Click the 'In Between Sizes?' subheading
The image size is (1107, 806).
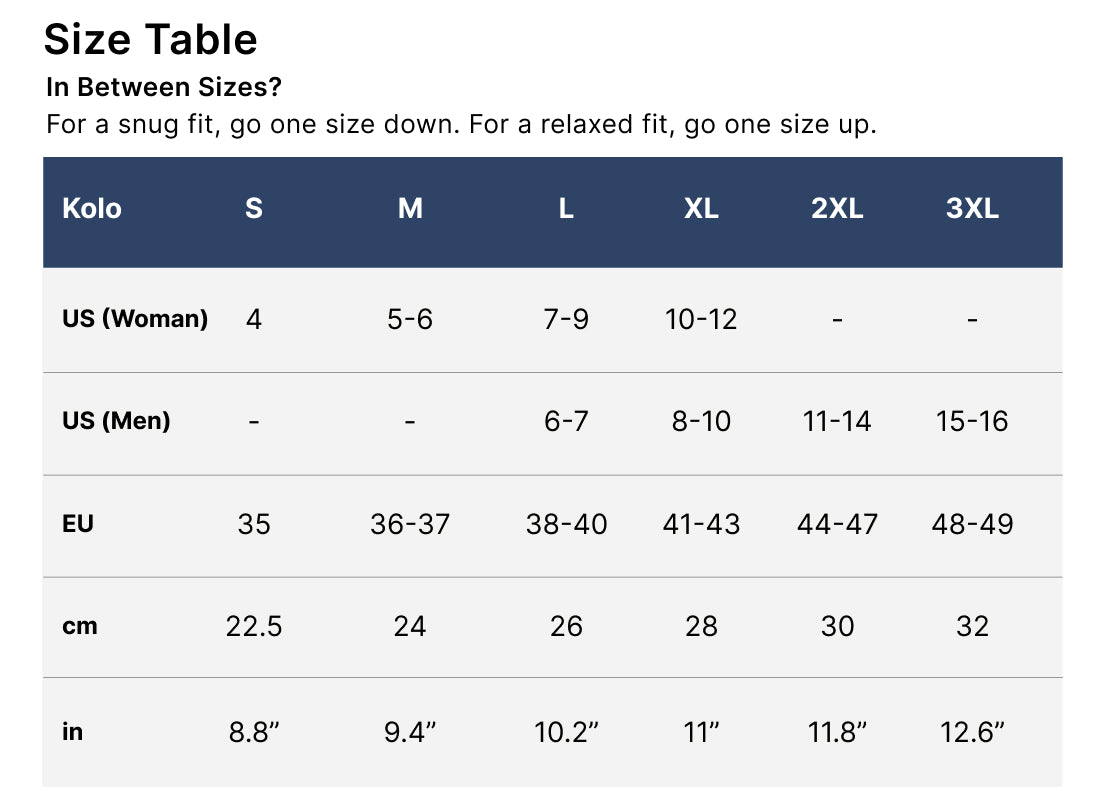click(164, 87)
